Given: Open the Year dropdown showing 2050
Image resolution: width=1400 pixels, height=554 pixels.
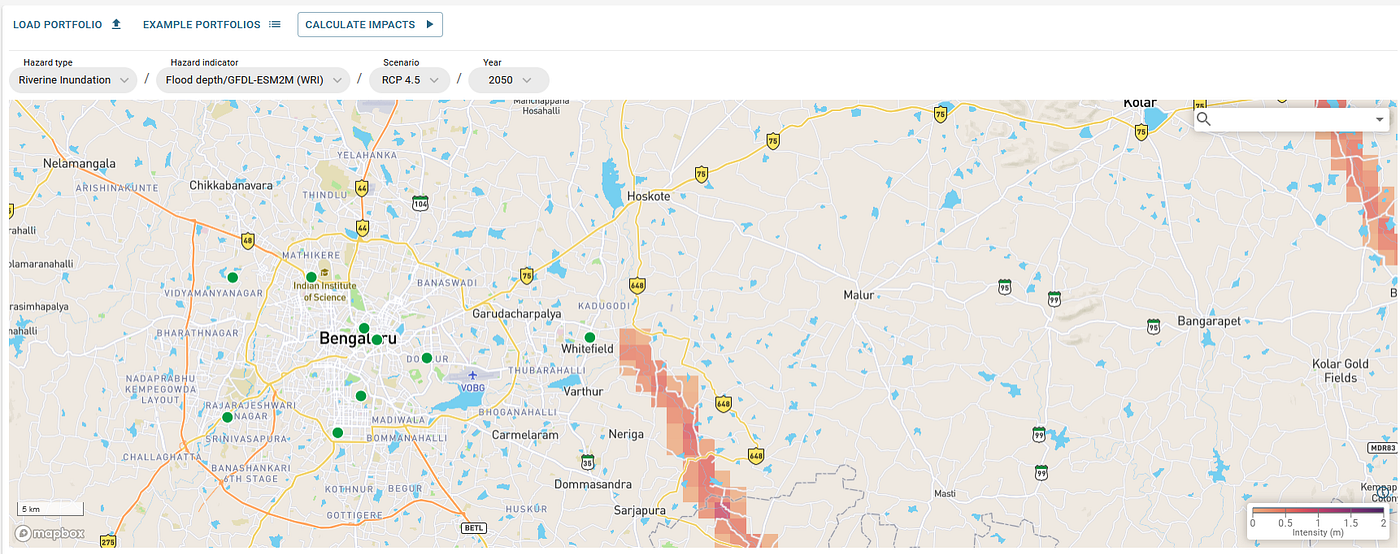Looking at the screenshot, I should (x=508, y=80).
